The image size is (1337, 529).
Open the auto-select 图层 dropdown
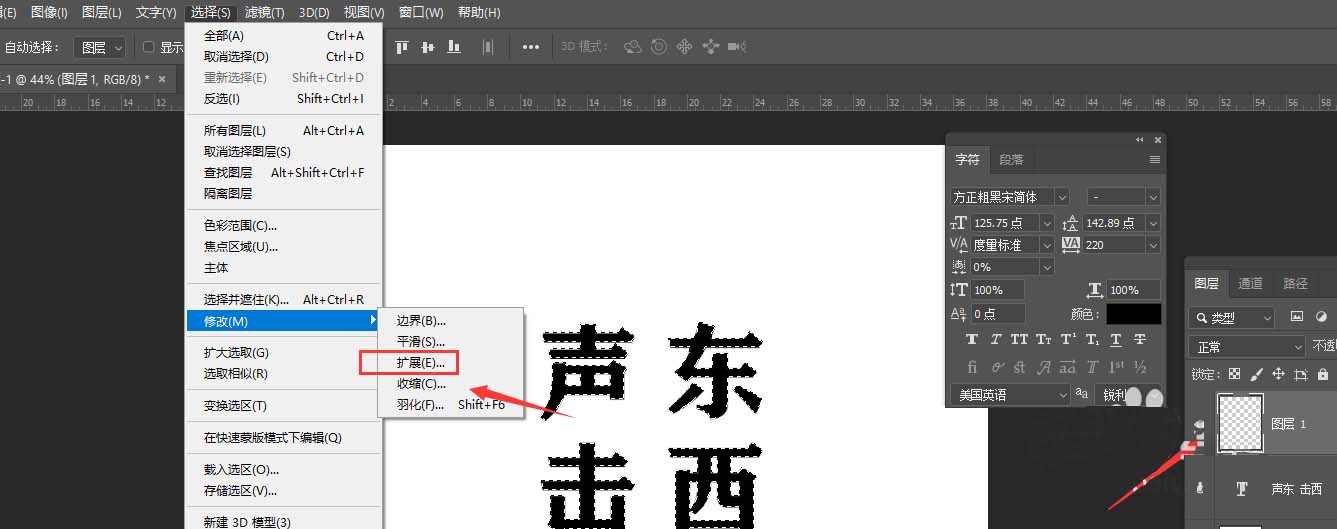click(x=100, y=47)
